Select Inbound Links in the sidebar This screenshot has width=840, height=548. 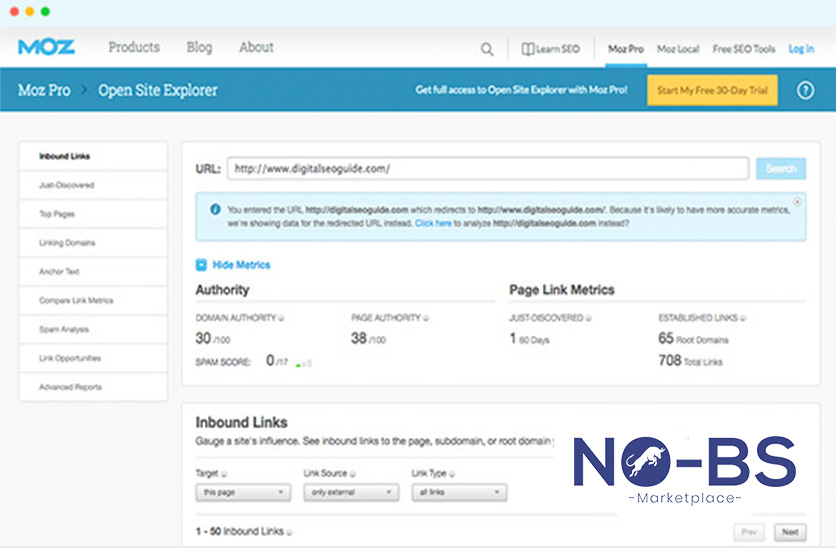point(93,156)
